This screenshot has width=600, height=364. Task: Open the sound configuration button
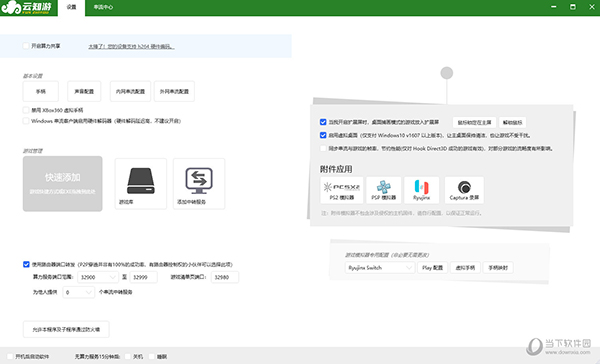(x=84, y=91)
